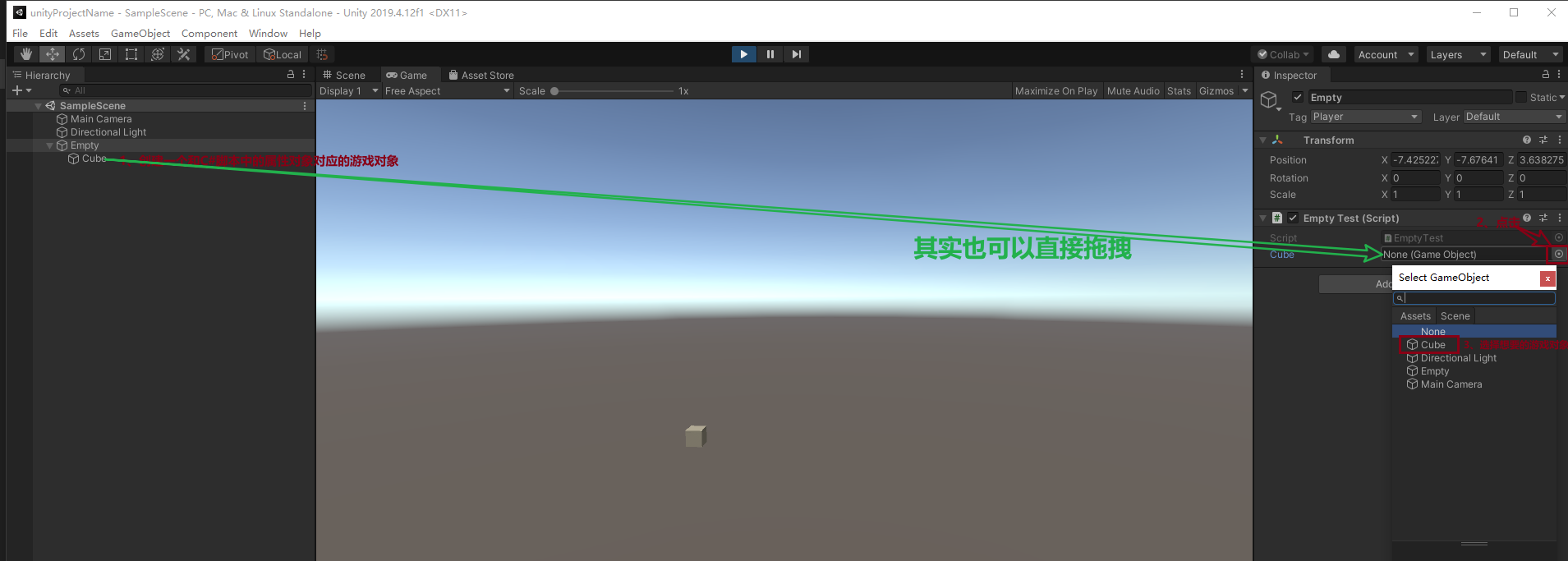Click the Step frame button
Screen dimensions: 1568x561
point(796,54)
